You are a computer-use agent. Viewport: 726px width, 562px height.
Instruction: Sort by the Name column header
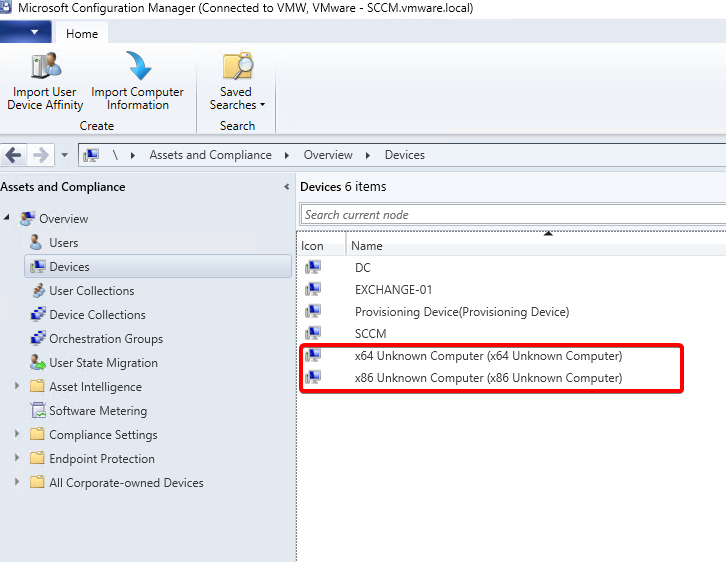(367, 246)
